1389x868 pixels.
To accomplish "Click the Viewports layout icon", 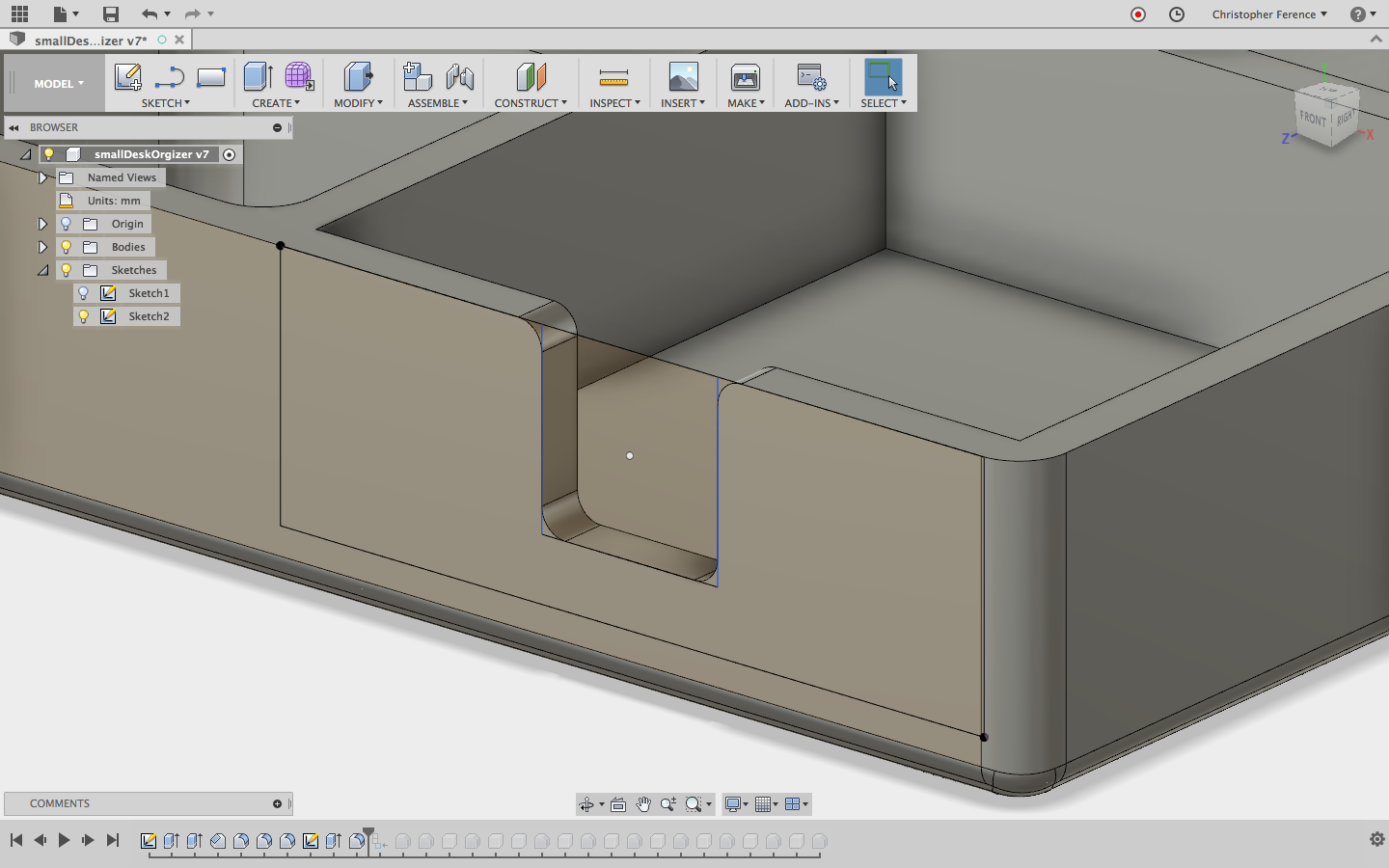I will (793, 804).
